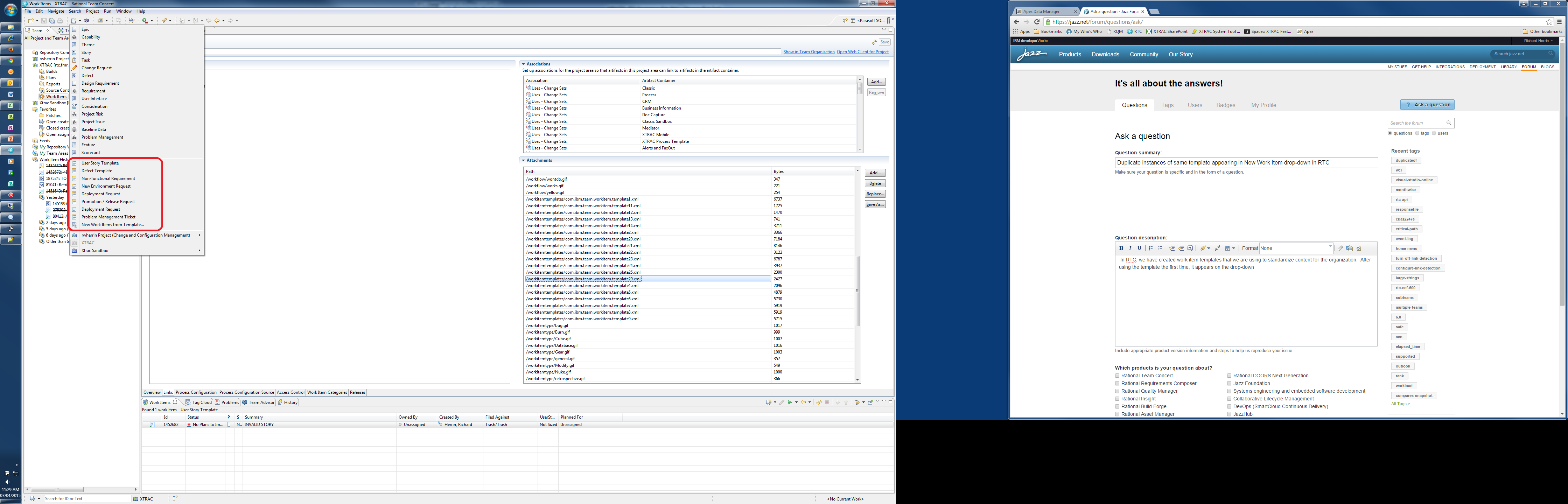Click the Chrome back arrow
Image resolution: width=1568 pixels, height=504 pixels.
1016,22
